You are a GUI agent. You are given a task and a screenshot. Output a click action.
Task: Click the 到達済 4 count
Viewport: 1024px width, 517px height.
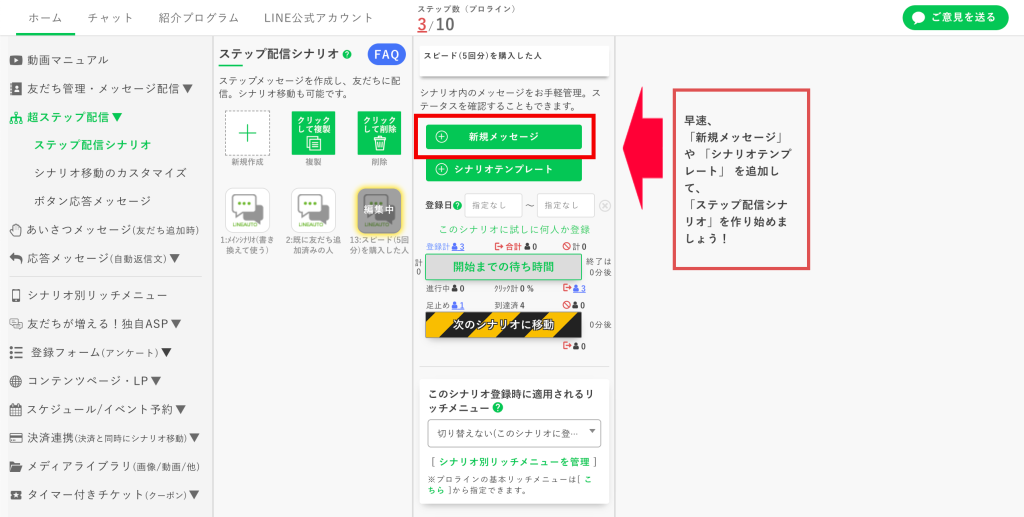509,305
